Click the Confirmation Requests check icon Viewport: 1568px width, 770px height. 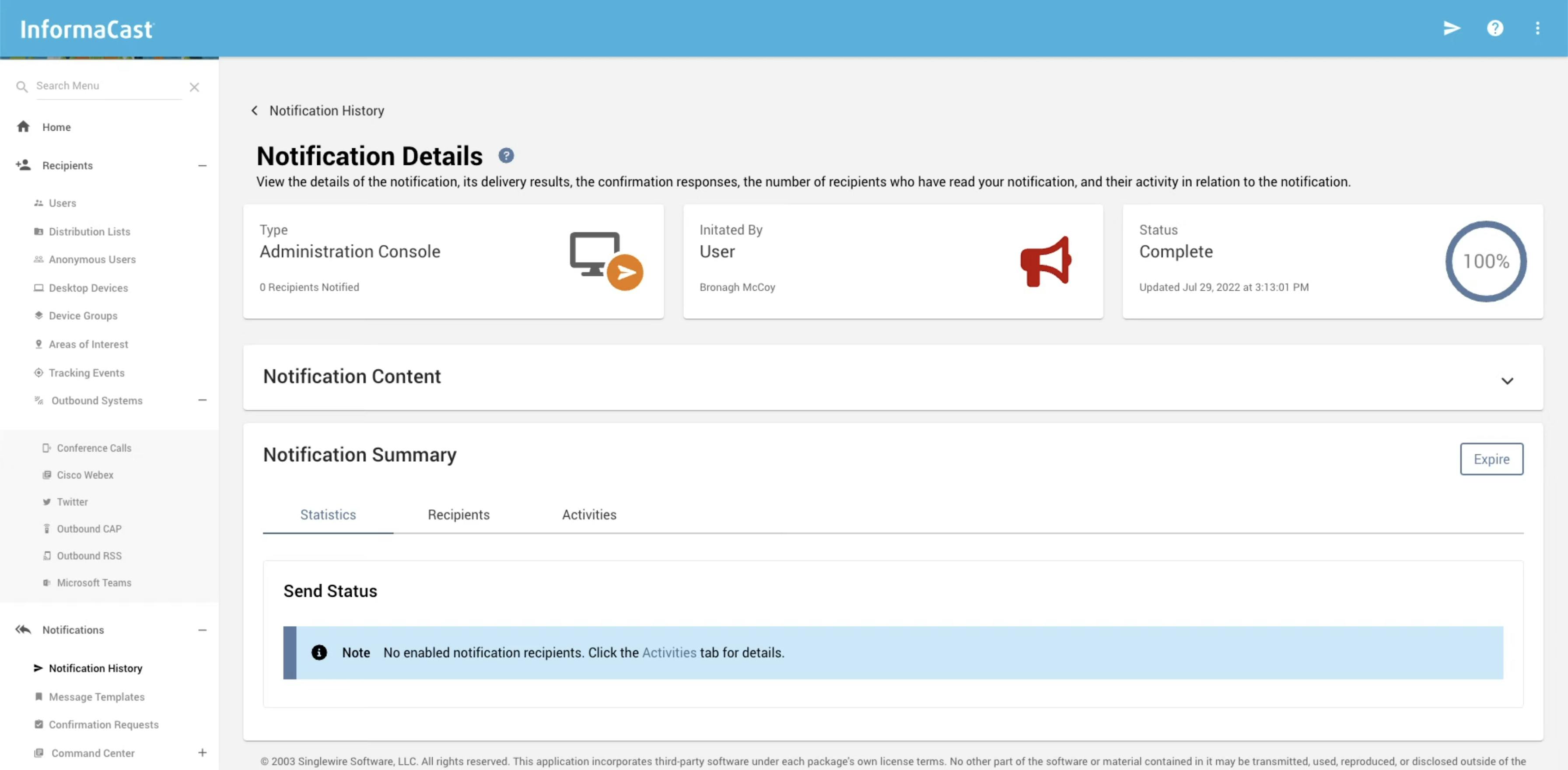click(38, 724)
